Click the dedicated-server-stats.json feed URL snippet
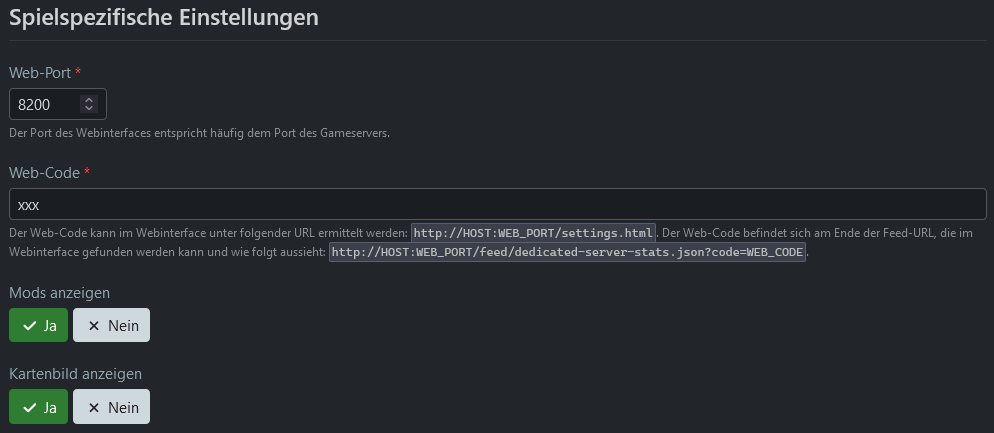This screenshot has height=433, width=994. tap(567, 252)
